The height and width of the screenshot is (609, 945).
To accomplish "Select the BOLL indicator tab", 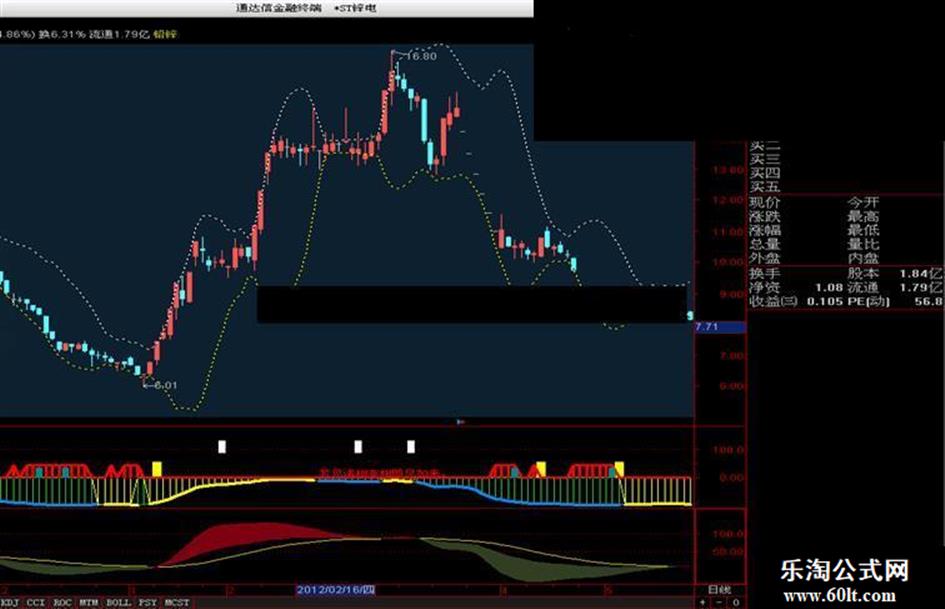I will 118,602.
